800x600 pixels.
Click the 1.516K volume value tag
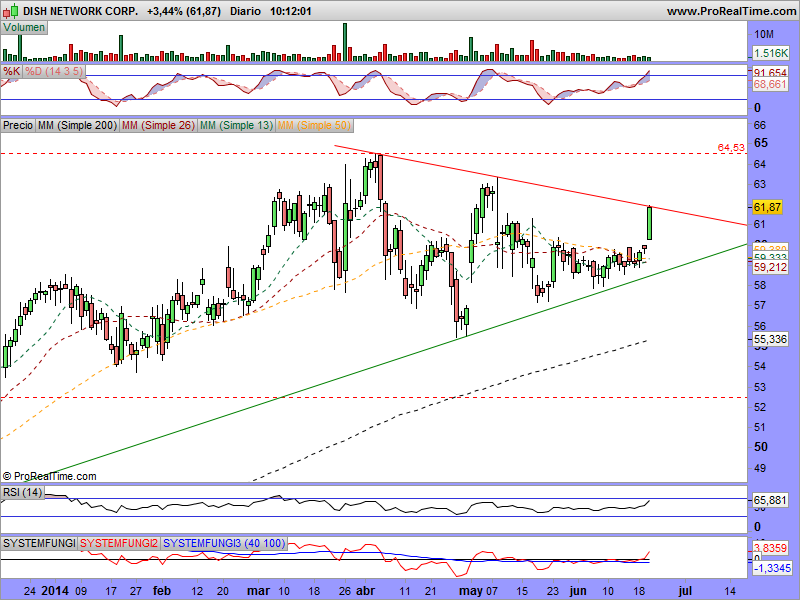point(770,52)
